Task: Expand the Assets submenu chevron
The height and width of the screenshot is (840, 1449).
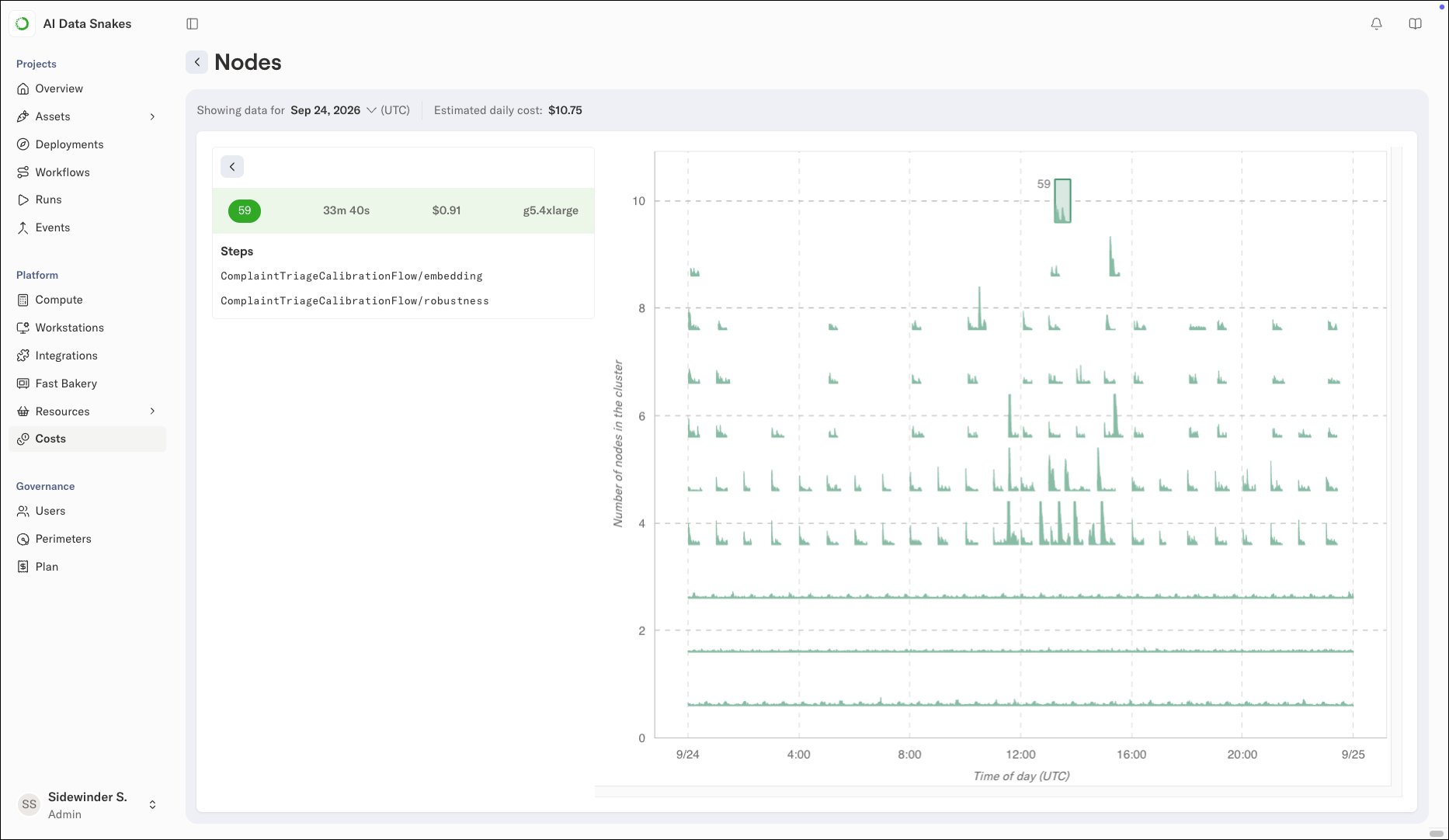Action: coord(152,116)
